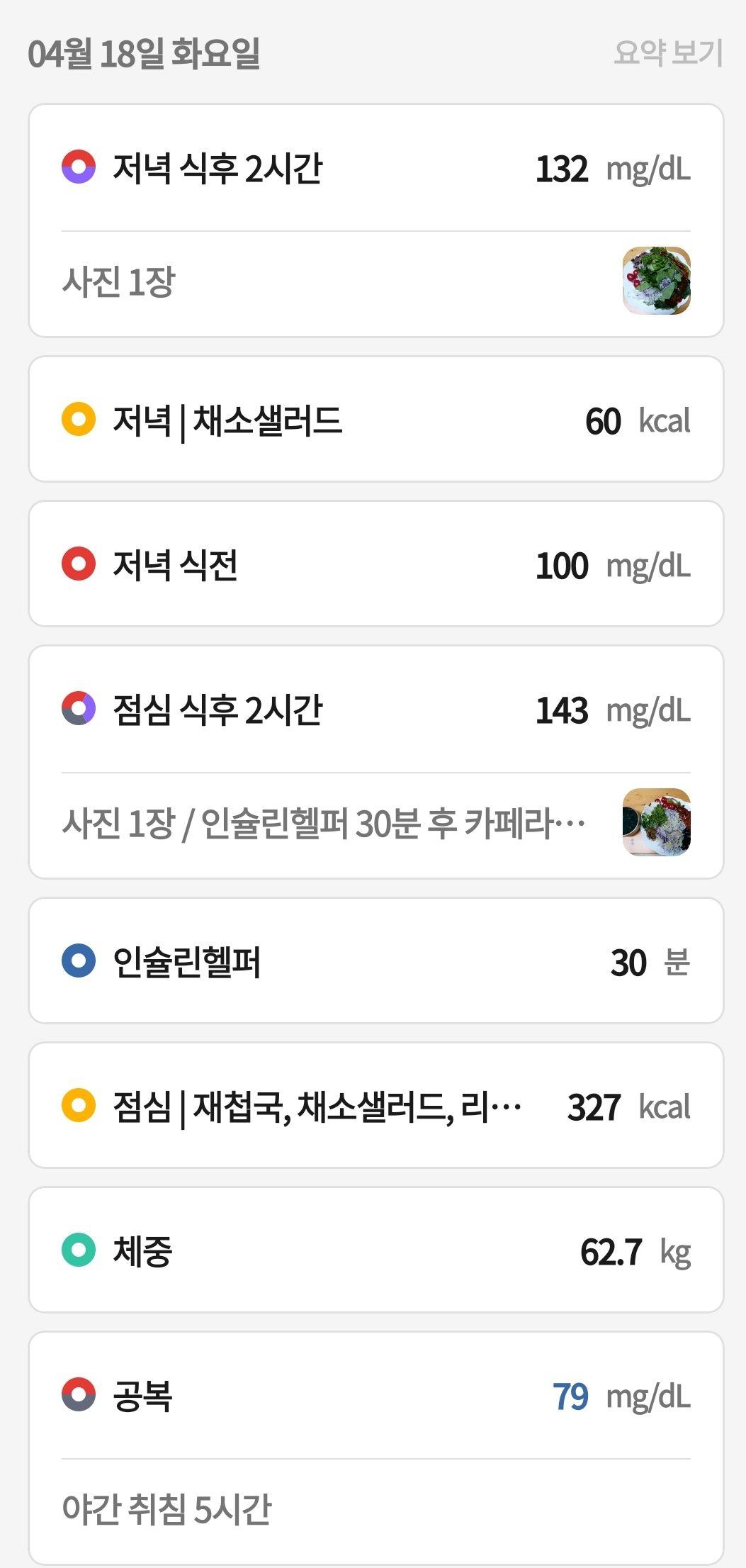Image resolution: width=746 pixels, height=1568 pixels.
Task: Select the 체중 62.7 kg entry
Action: tap(376, 1250)
